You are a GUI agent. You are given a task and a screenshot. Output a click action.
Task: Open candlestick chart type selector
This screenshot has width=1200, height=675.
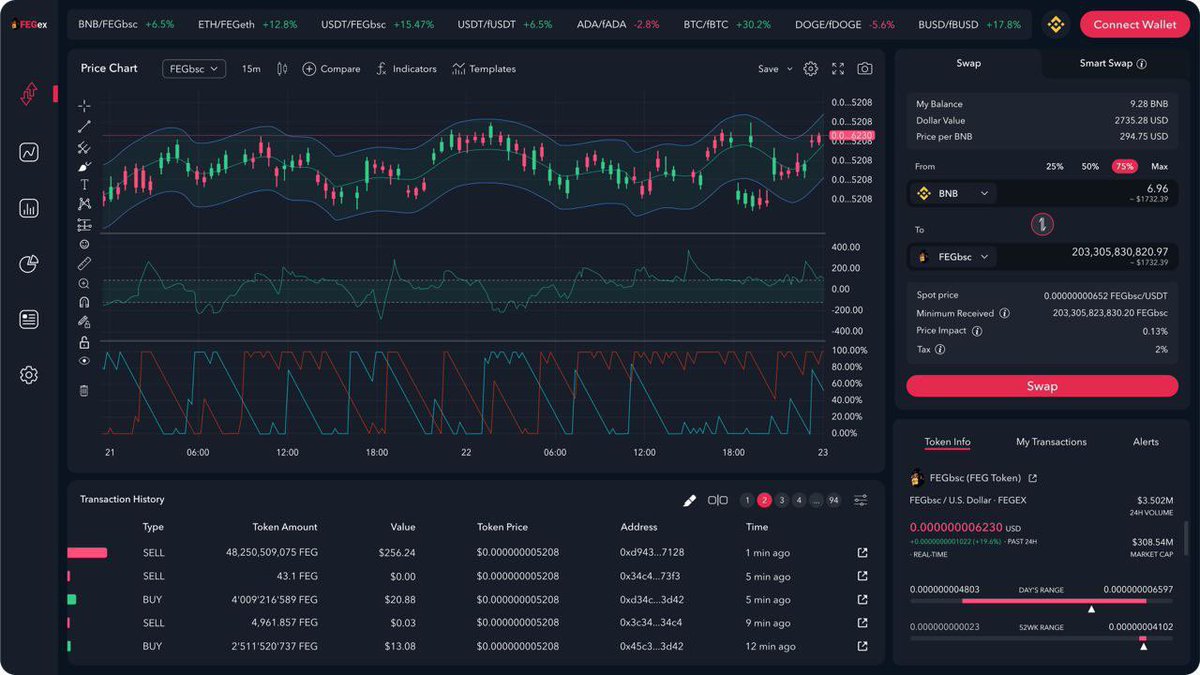tap(282, 69)
